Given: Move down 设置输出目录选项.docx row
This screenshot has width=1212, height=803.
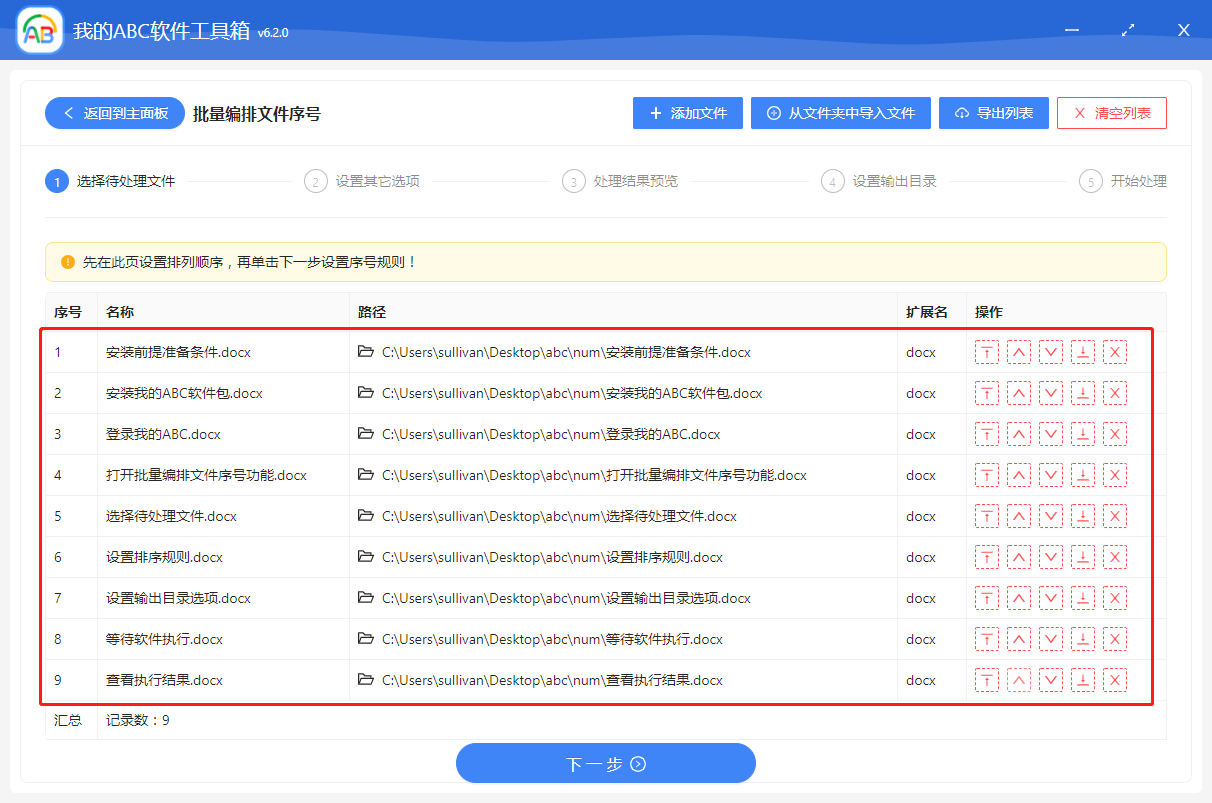Looking at the screenshot, I should pos(1051,598).
